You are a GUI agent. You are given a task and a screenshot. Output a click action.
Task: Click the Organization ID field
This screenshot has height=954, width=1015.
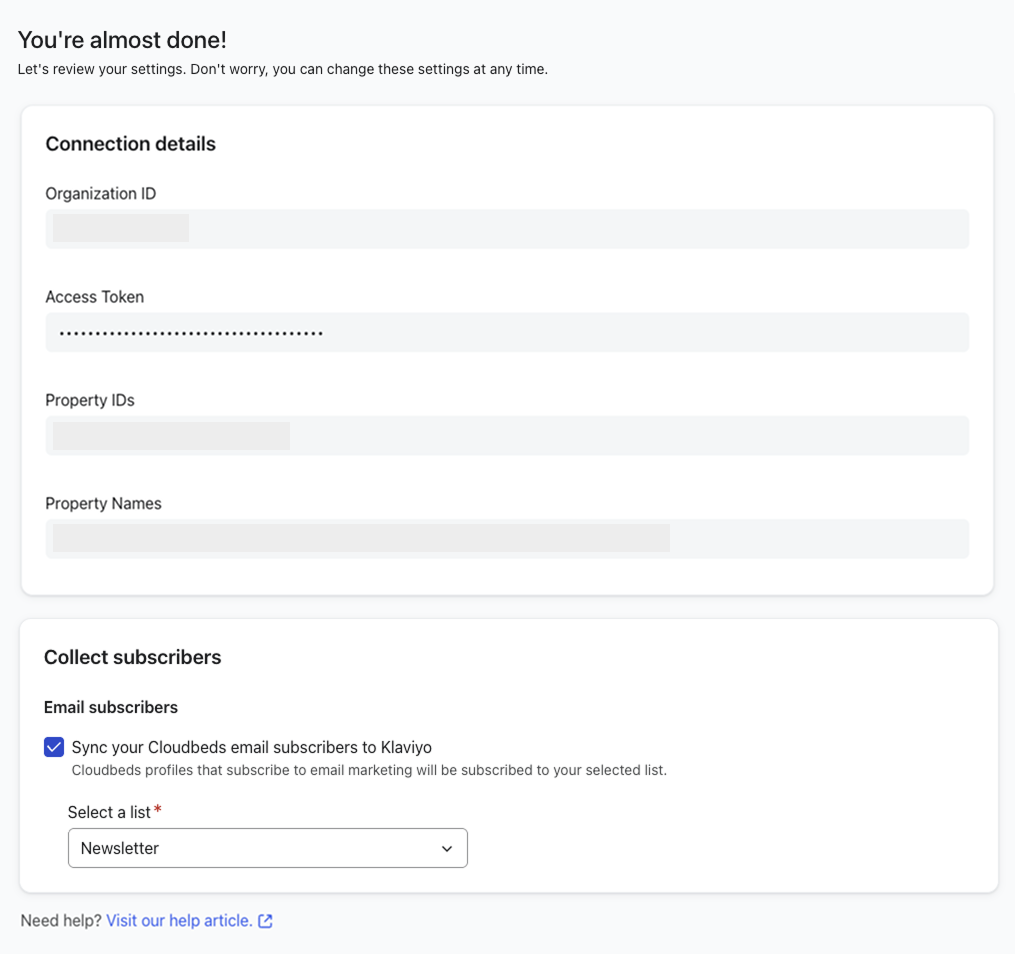pyautogui.click(x=507, y=229)
